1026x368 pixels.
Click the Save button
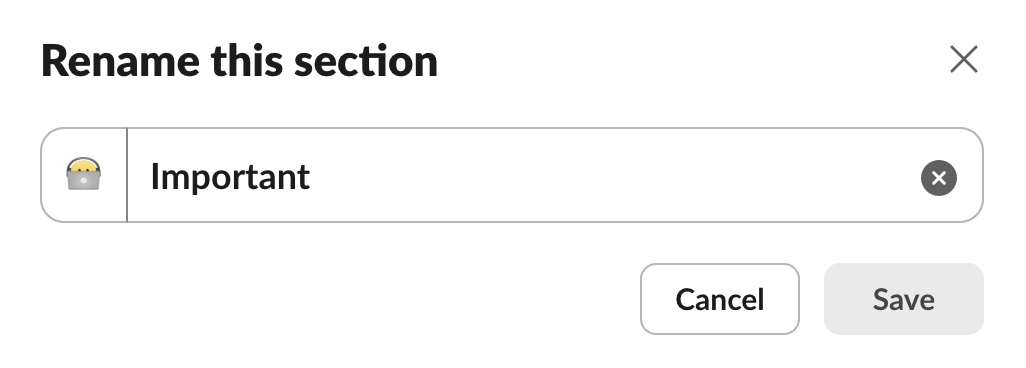point(903,299)
